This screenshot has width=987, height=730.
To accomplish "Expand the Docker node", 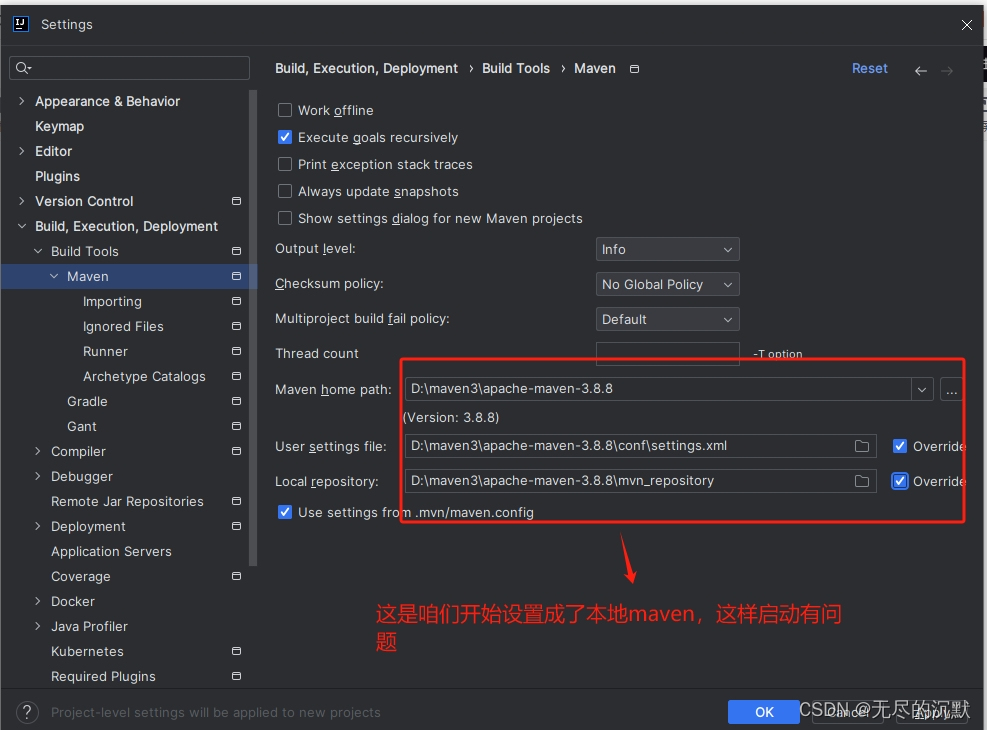I will (x=38, y=601).
